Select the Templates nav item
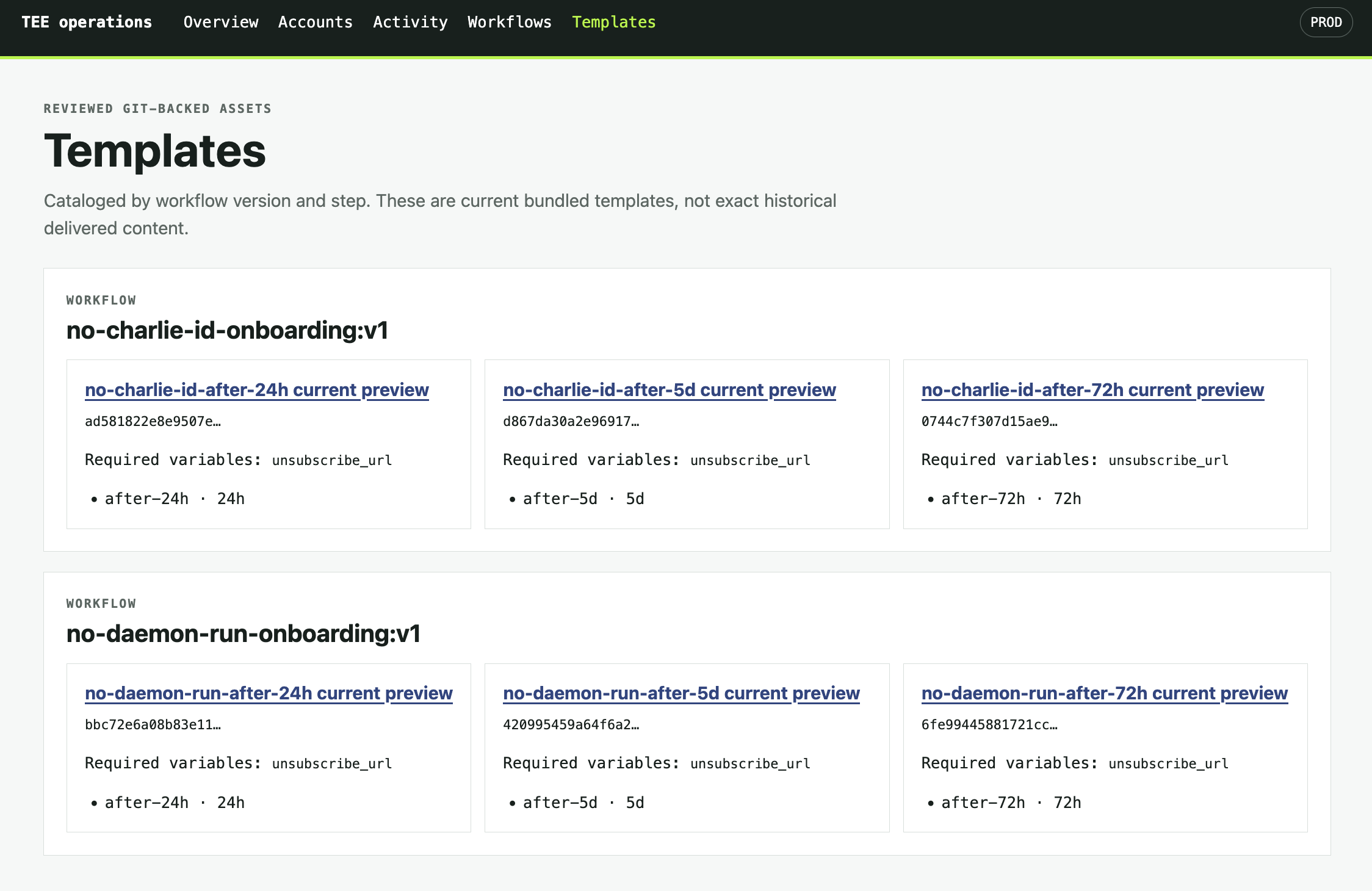Screen dimensions: 1372x891 click(613, 22)
